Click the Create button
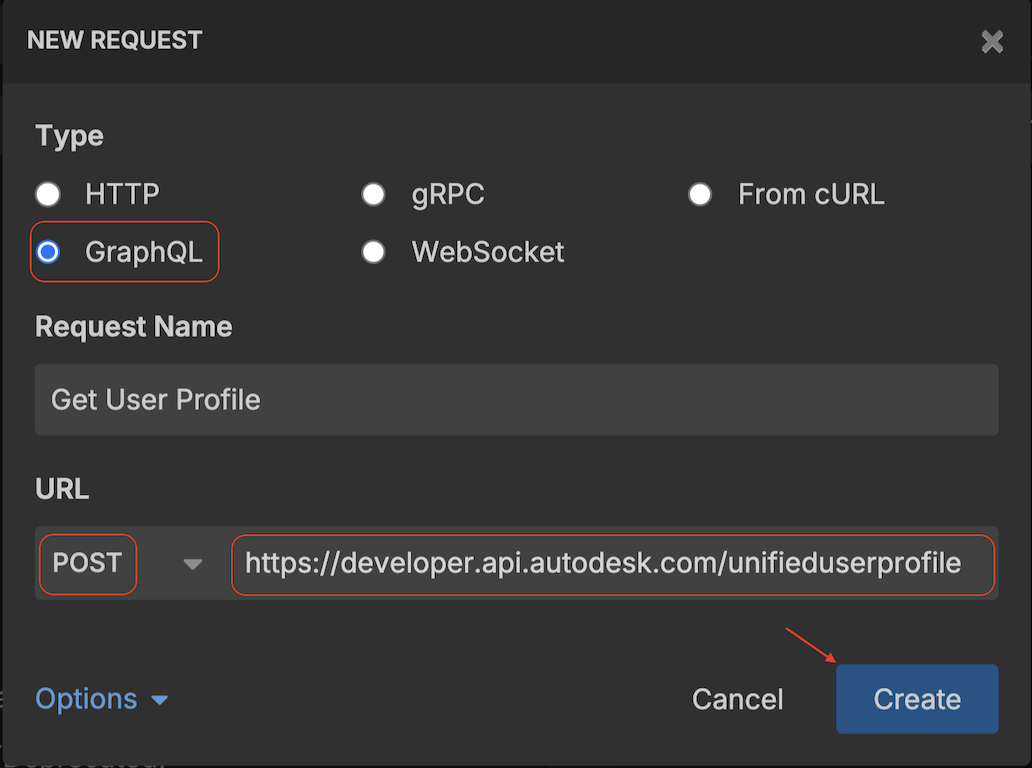 (917, 699)
